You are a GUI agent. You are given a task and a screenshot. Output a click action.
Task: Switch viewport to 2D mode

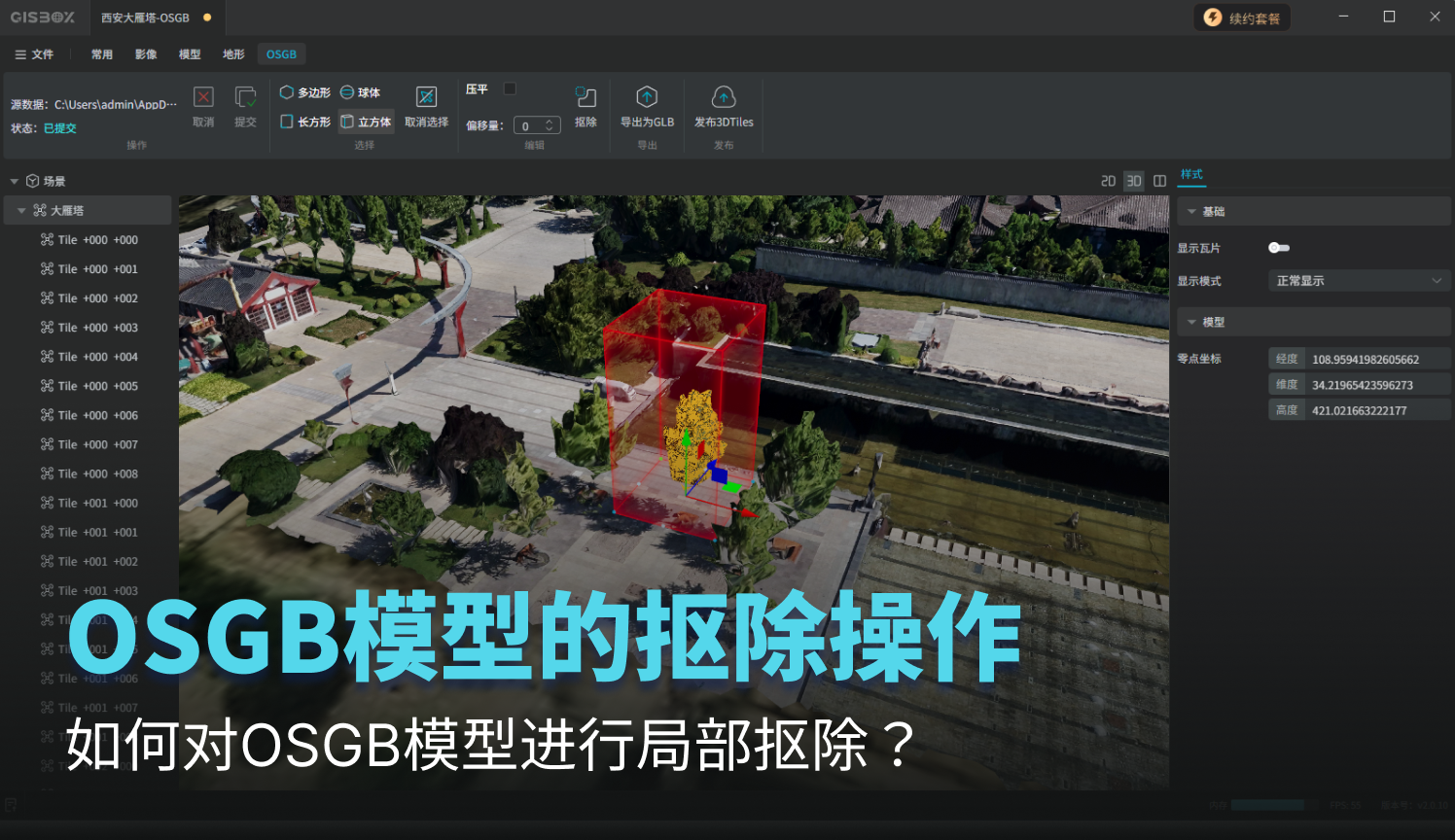(1108, 181)
